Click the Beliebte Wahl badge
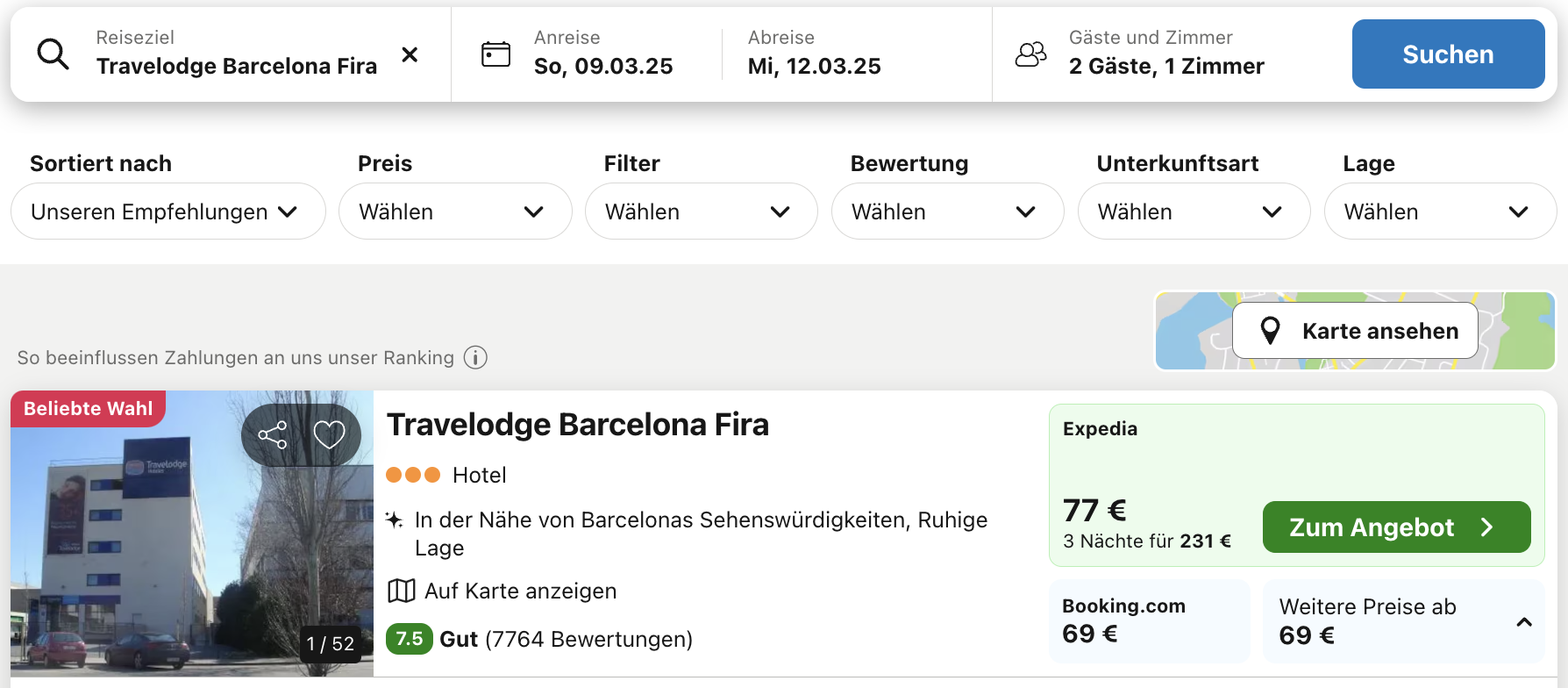Viewport: 1568px width, 688px height. 88,409
